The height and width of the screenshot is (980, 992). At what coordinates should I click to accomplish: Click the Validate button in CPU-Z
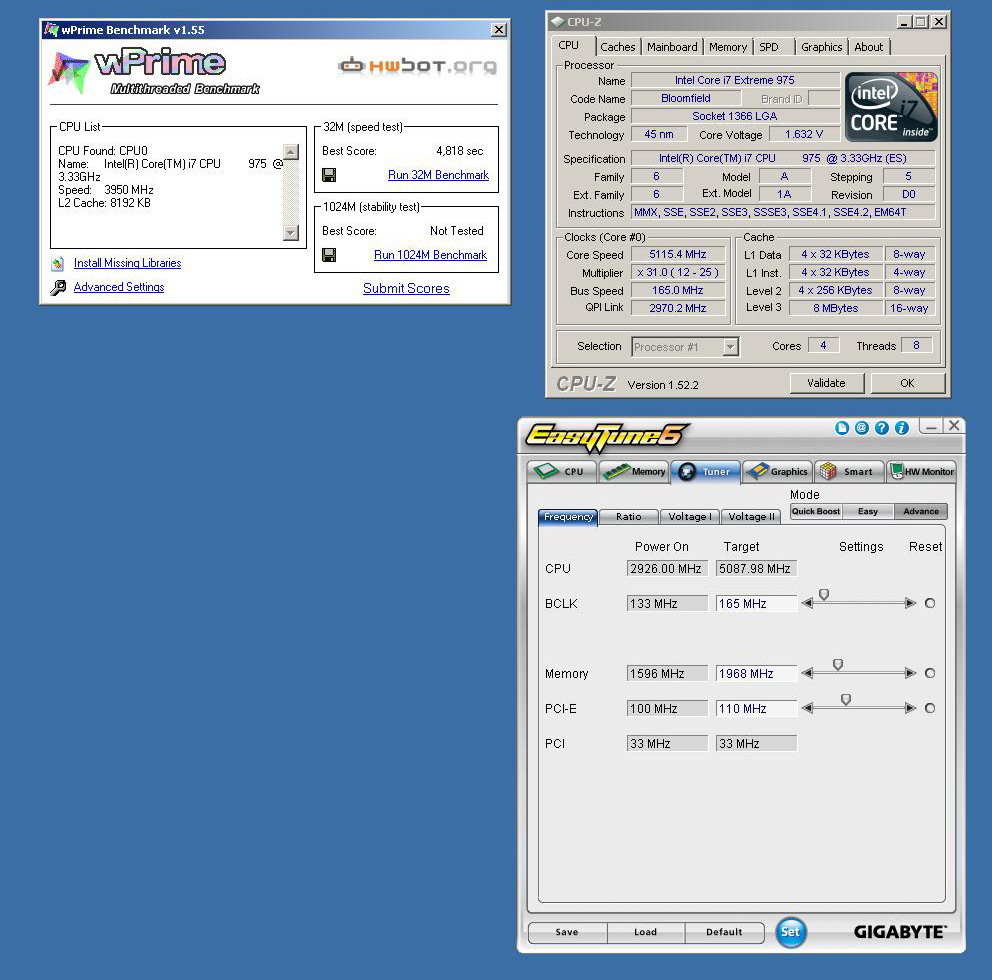click(x=826, y=383)
